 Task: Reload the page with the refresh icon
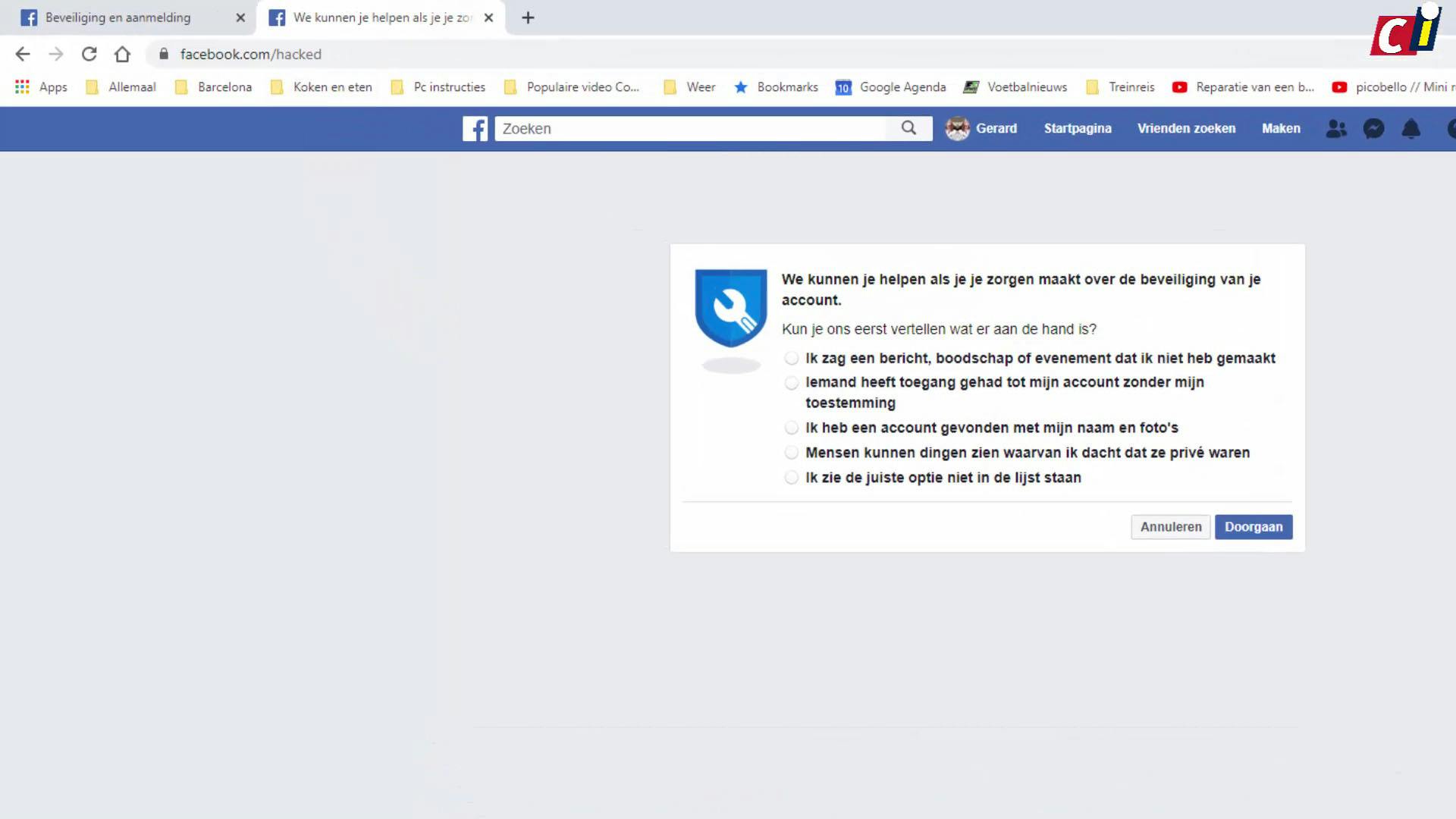[x=89, y=54]
